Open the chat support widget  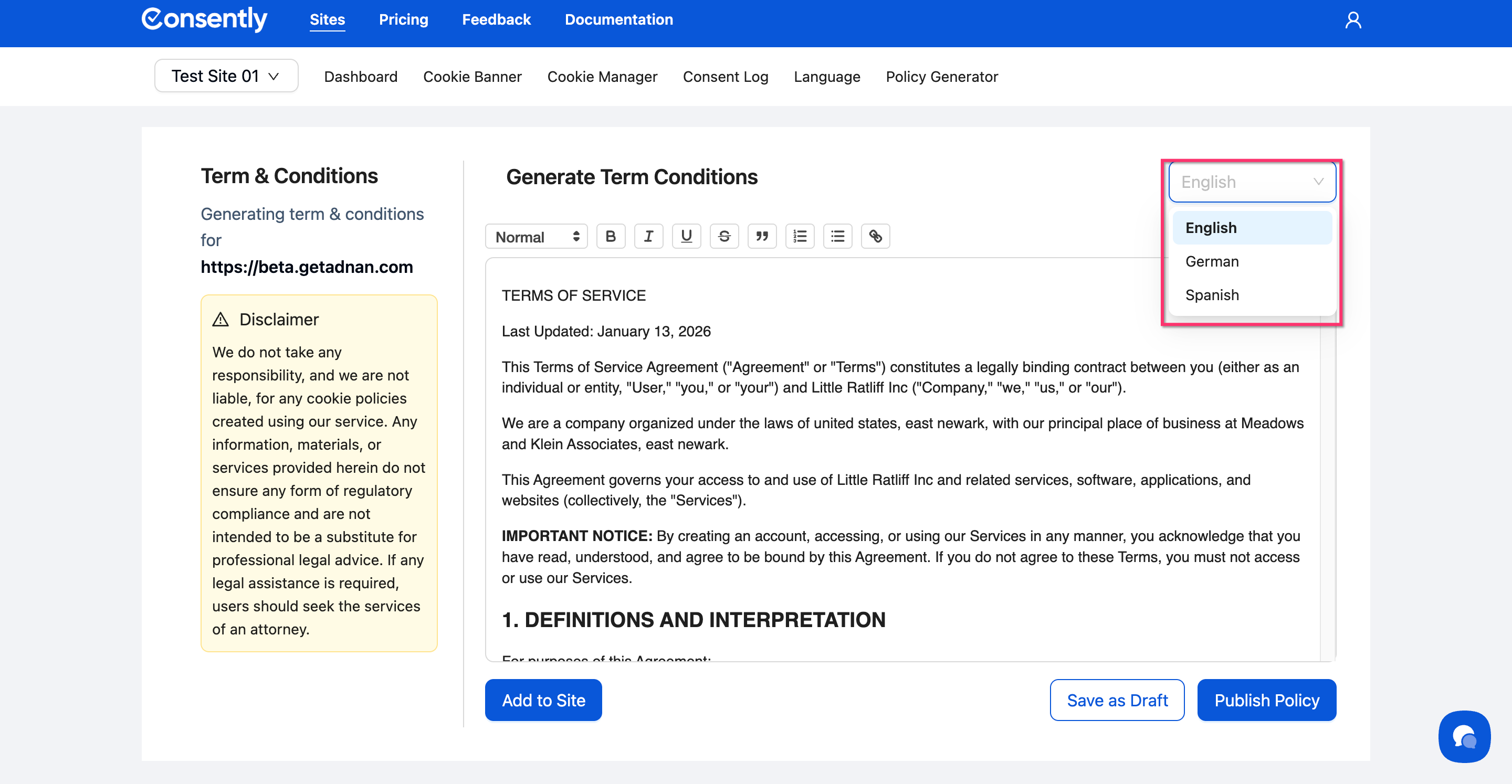click(x=1464, y=736)
